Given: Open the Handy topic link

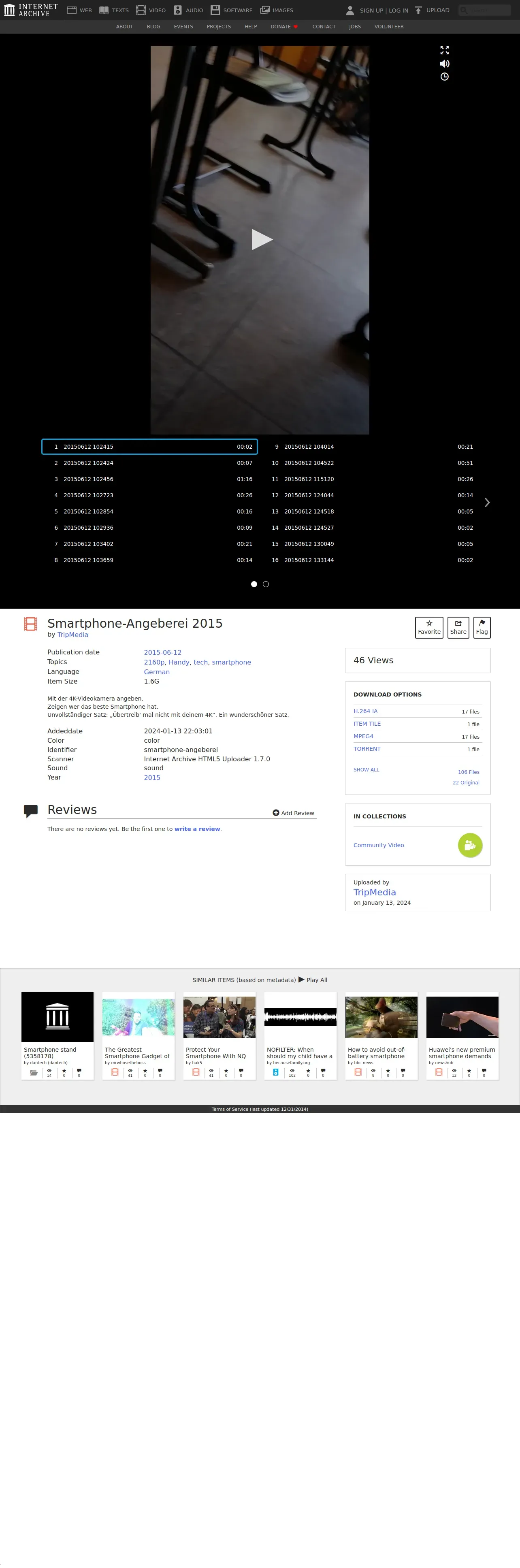Looking at the screenshot, I should 179,662.
